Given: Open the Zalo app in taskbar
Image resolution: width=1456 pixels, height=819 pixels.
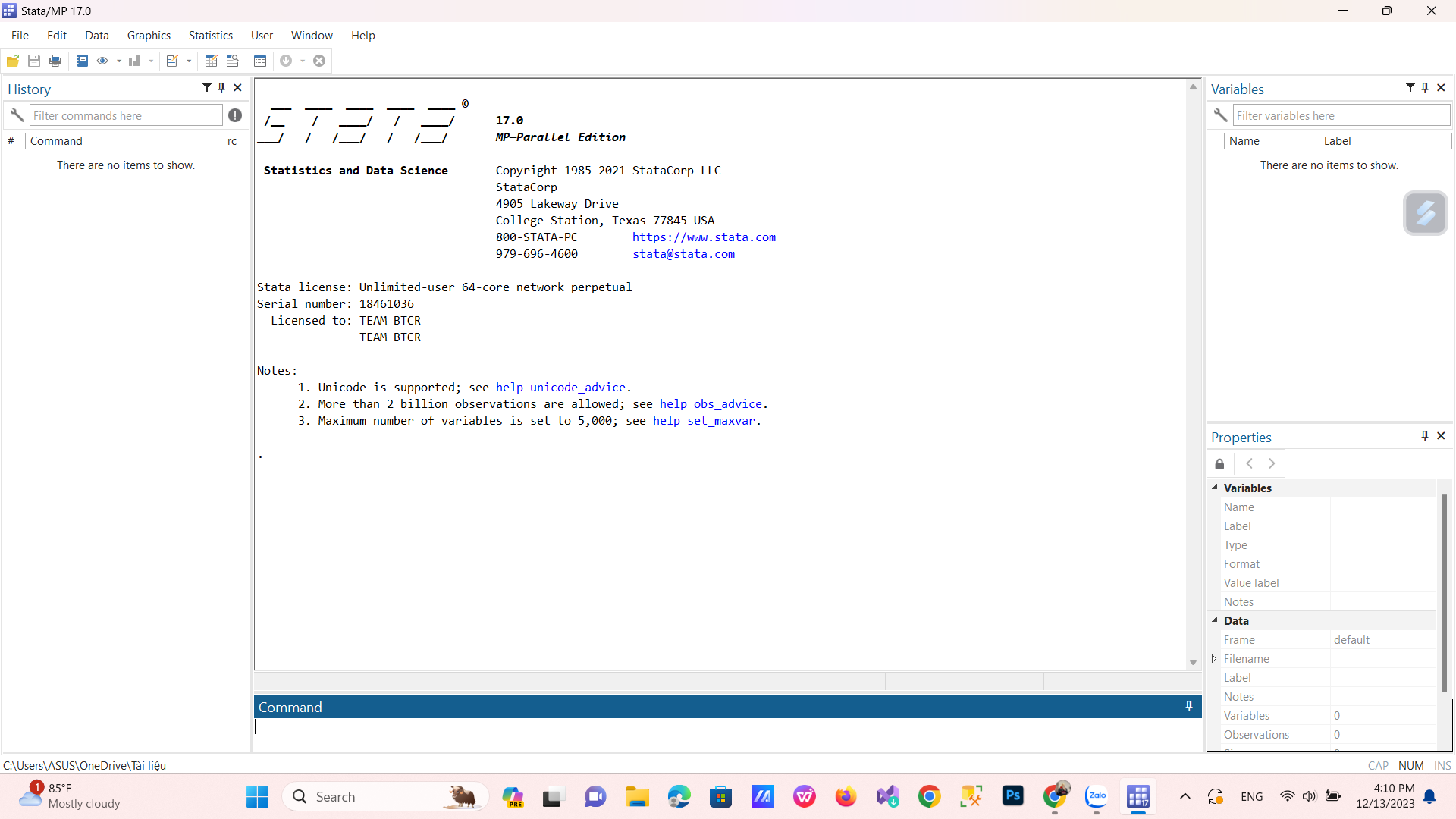Looking at the screenshot, I should pyautogui.click(x=1097, y=796).
